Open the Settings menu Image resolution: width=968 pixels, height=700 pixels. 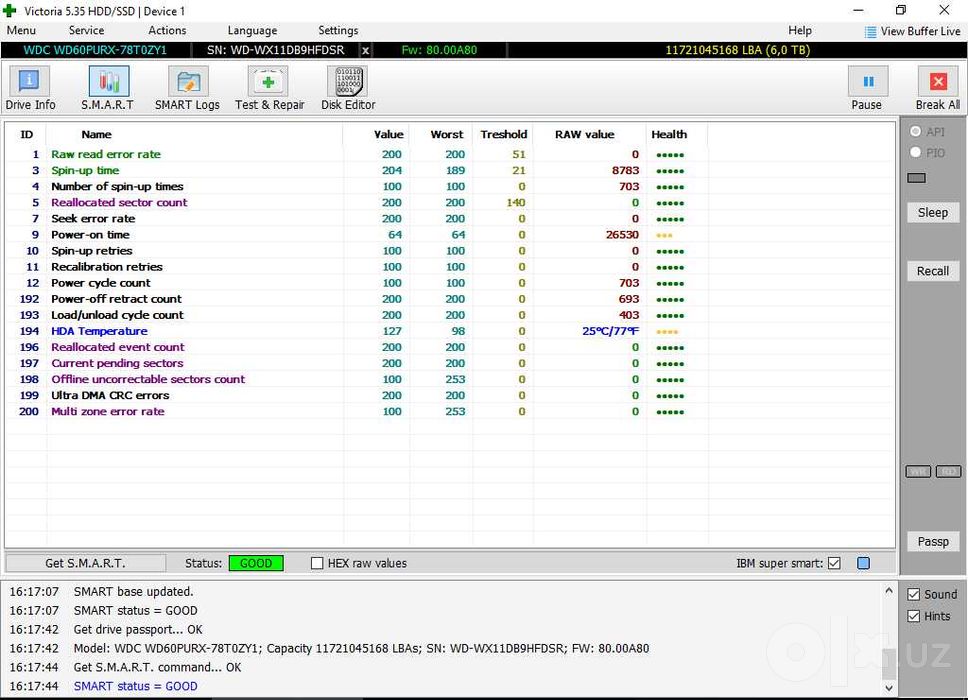pos(338,30)
